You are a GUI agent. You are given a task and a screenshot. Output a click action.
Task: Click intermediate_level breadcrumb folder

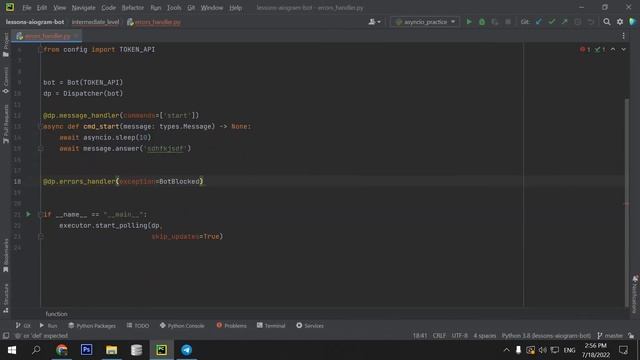(95, 22)
